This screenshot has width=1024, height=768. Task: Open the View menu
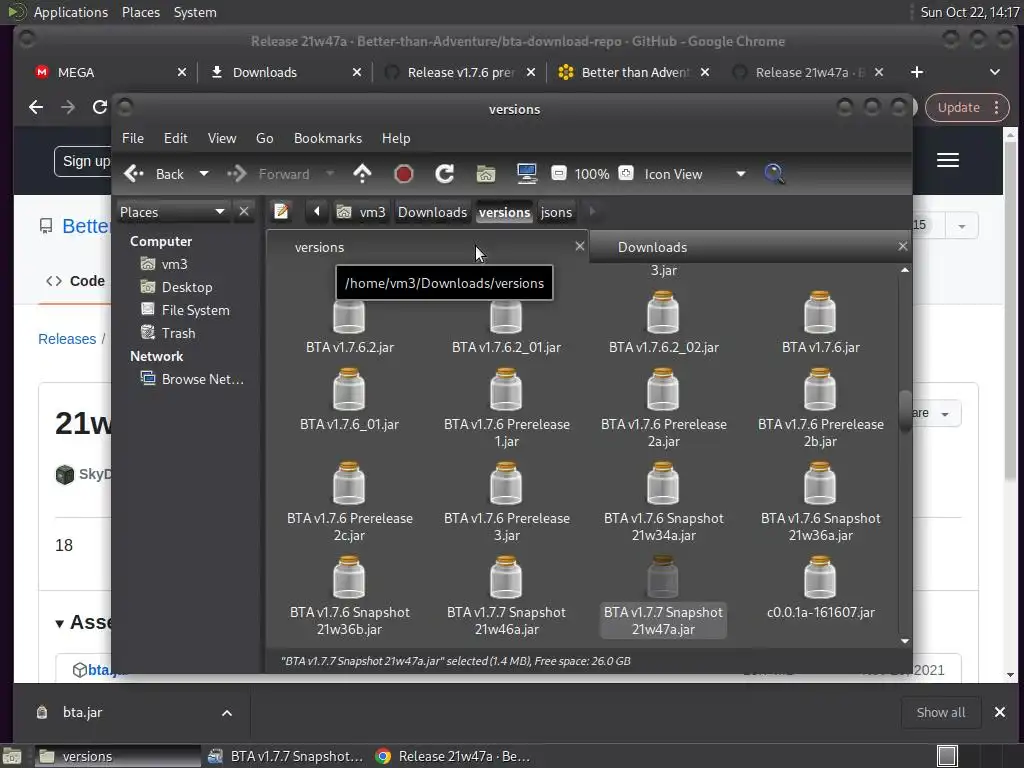[x=221, y=138]
